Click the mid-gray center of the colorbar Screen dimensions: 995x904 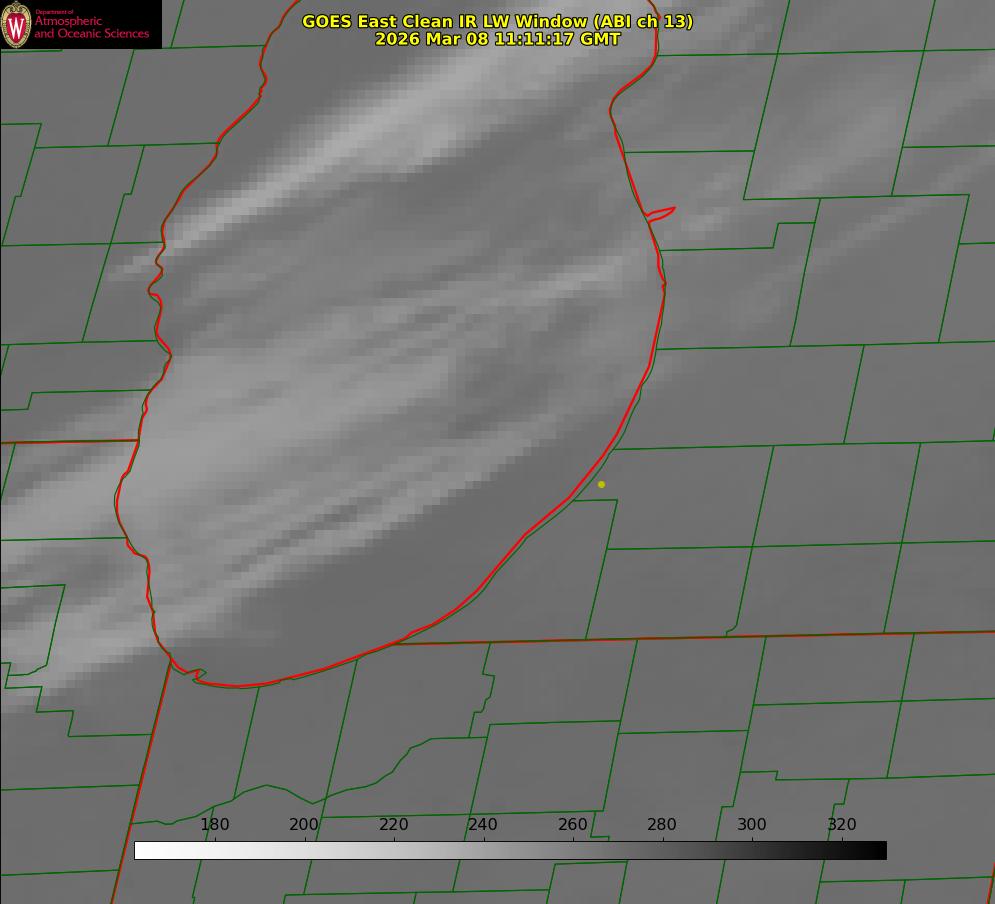(x=510, y=851)
